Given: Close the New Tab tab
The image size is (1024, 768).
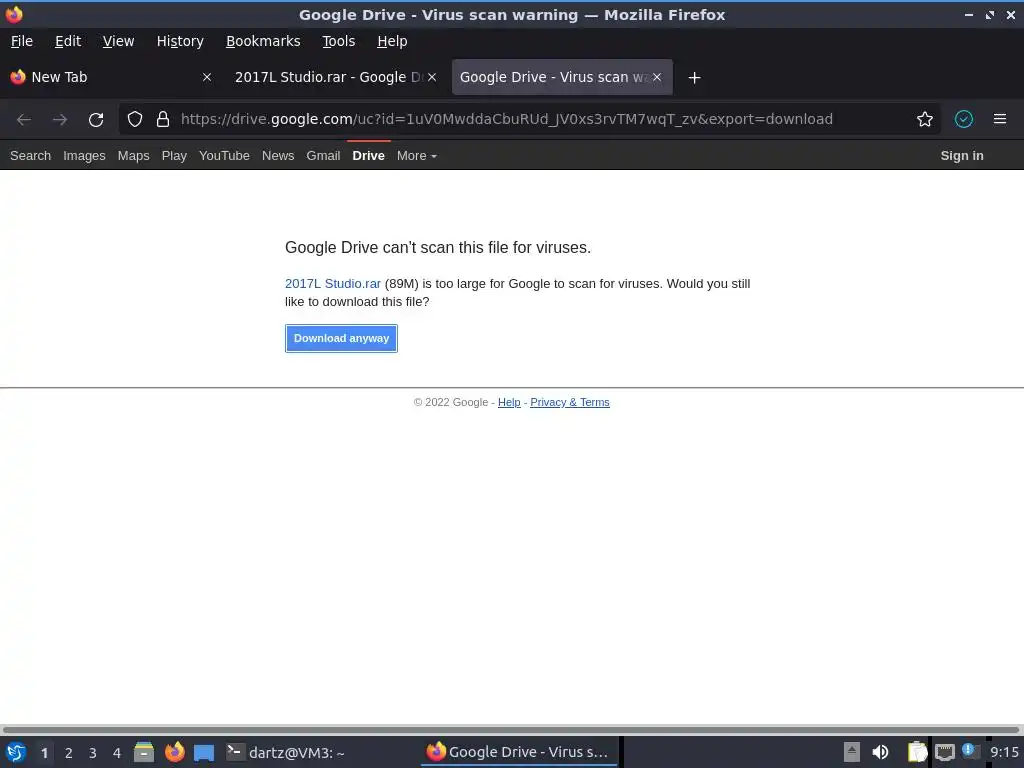Looking at the screenshot, I should point(206,77).
